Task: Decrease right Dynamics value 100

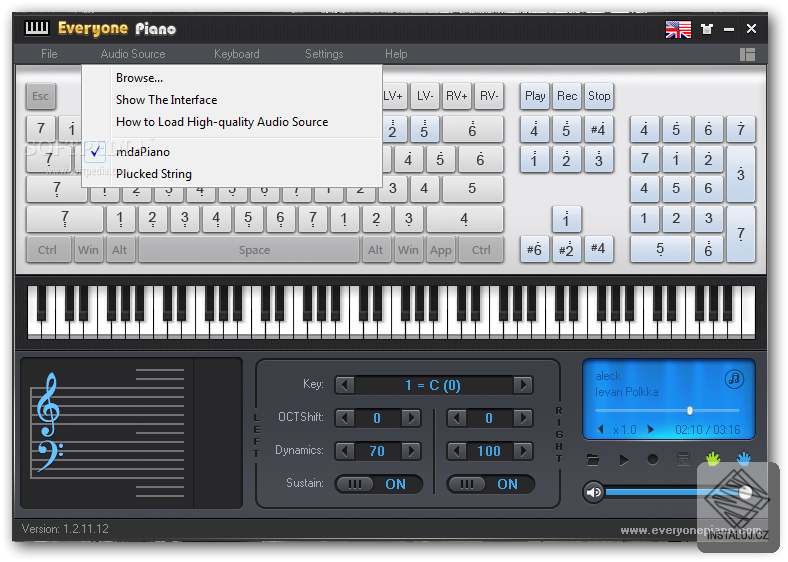Action: click(457, 451)
